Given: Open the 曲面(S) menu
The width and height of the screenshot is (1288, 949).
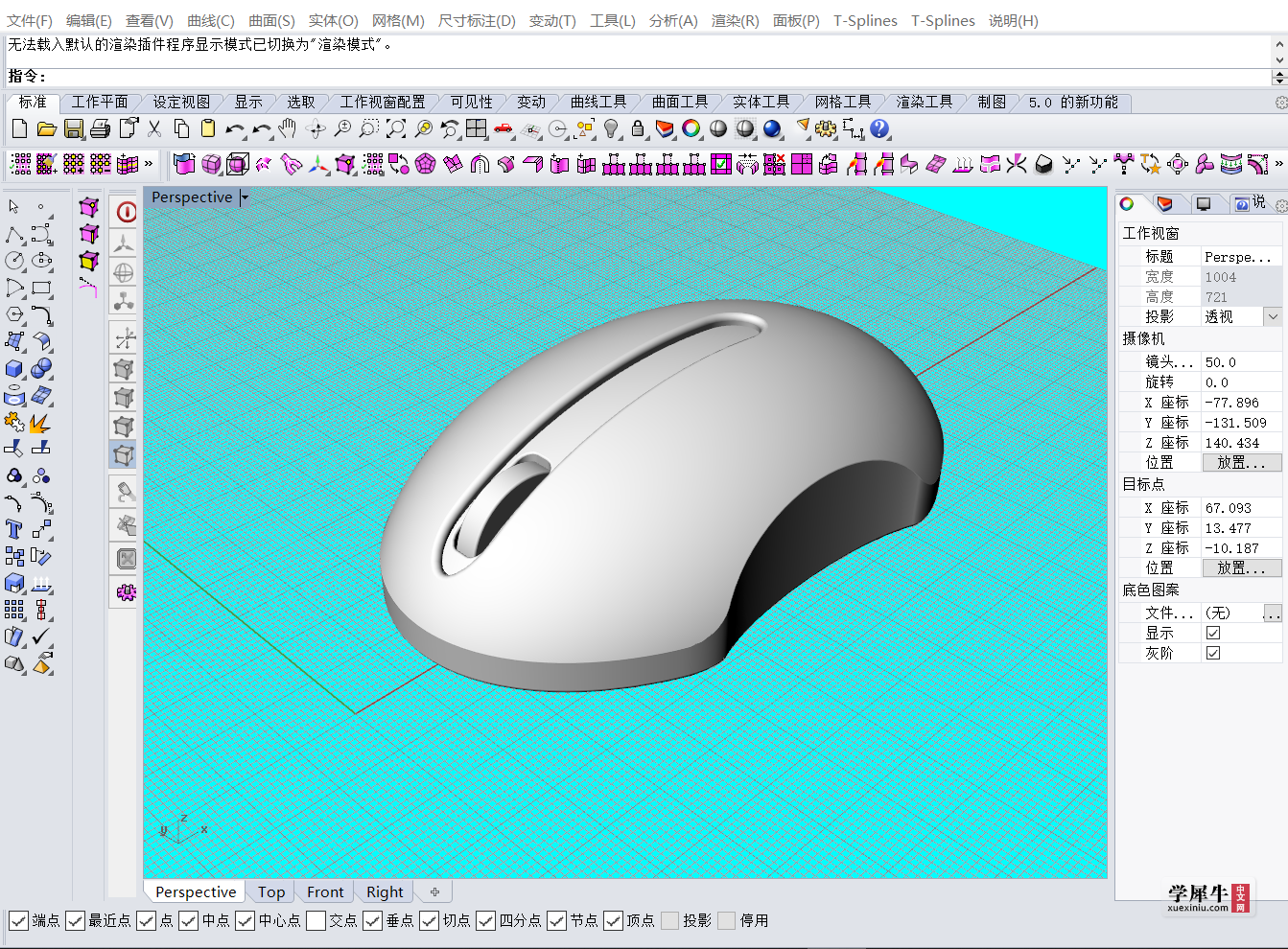Looking at the screenshot, I should pyautogui.click(x=271, y=20).
